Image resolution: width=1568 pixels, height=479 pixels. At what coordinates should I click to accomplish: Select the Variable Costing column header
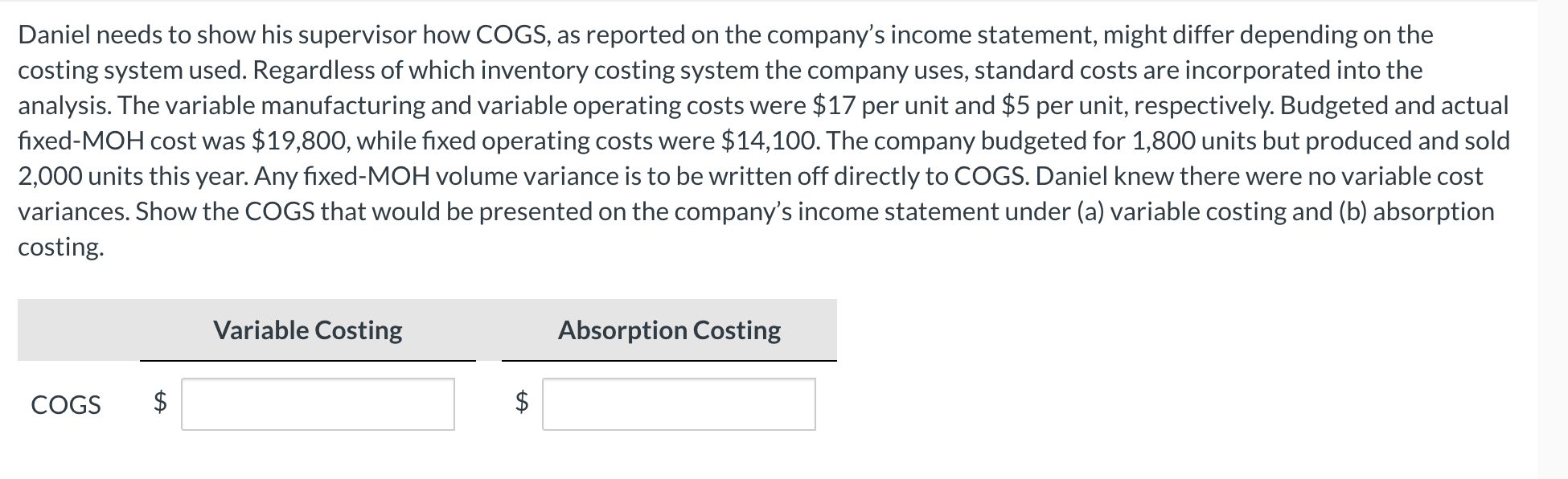coord(308,330)
